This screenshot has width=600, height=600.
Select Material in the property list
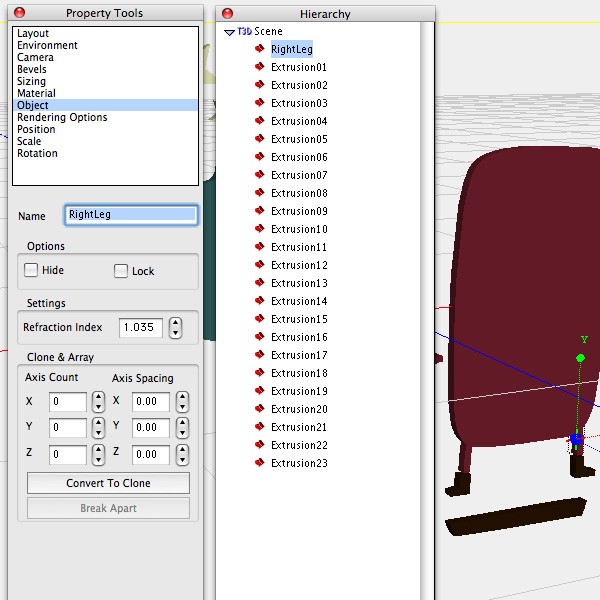[x=36, y=93]
